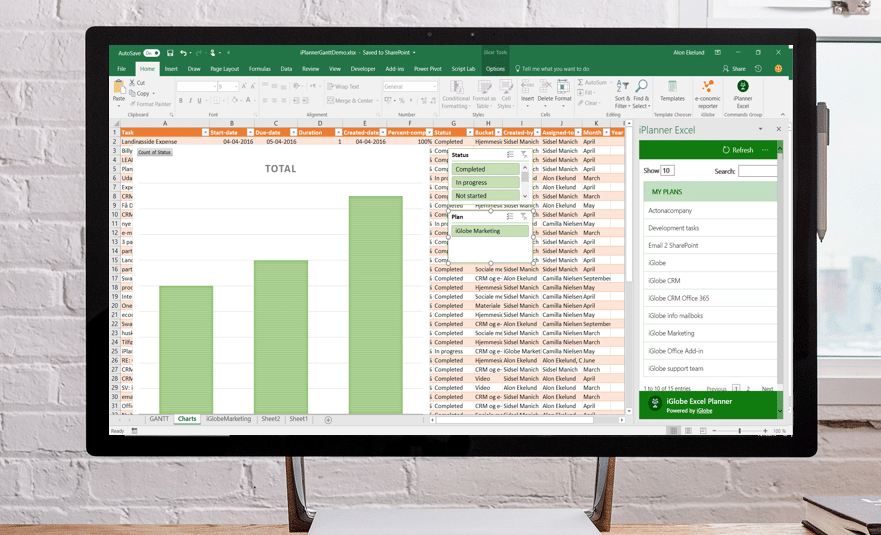
Task: Open the iGlobeMarketing sheet tab
Action: [x=228, y=419]
